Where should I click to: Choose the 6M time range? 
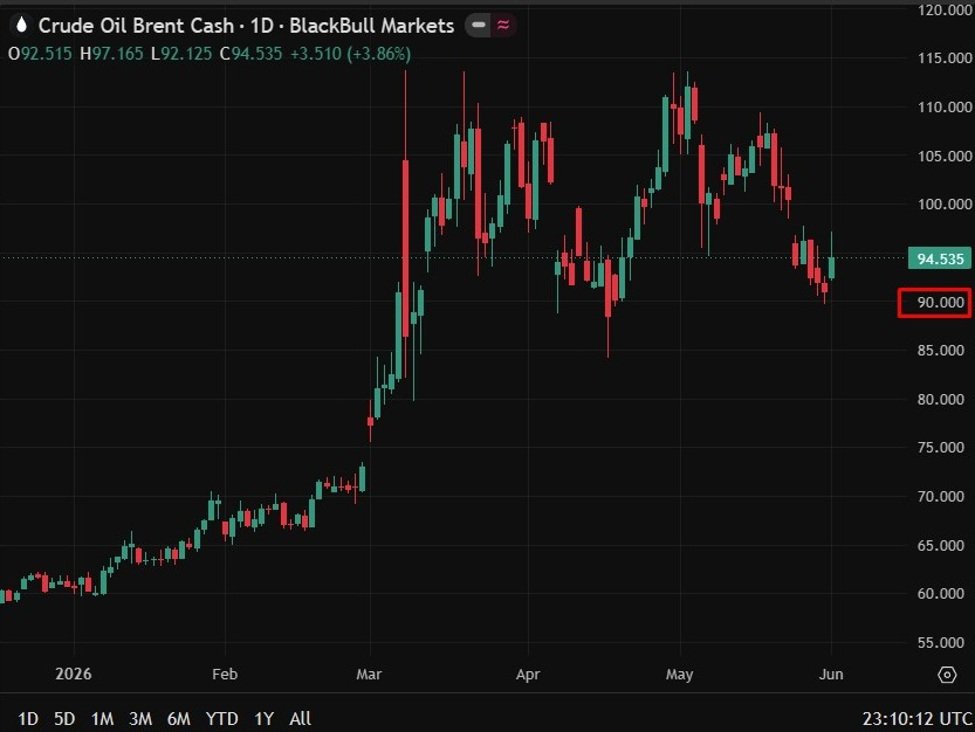[178, 719]
